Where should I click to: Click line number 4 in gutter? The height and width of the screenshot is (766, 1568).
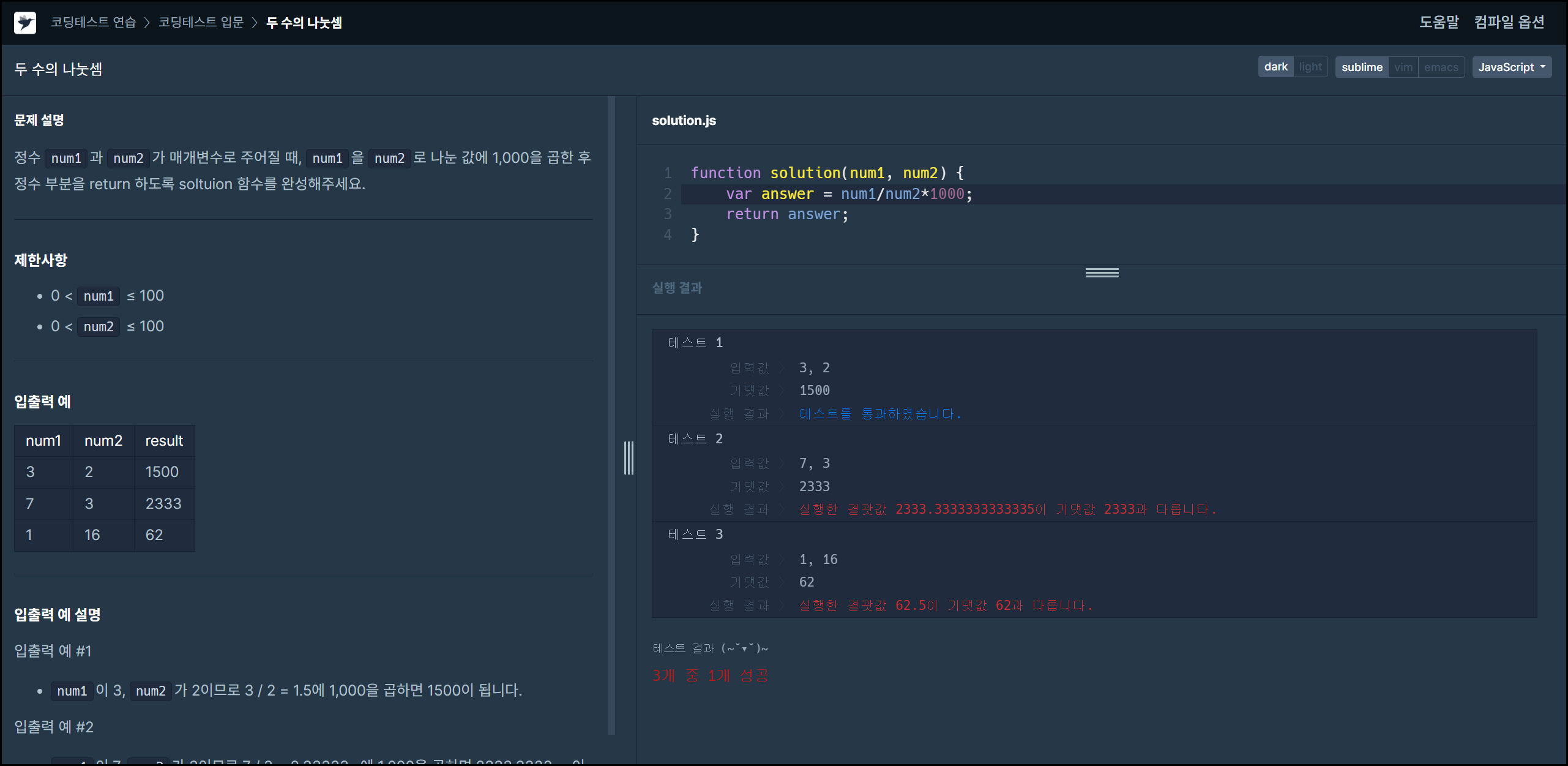(667, 235)
